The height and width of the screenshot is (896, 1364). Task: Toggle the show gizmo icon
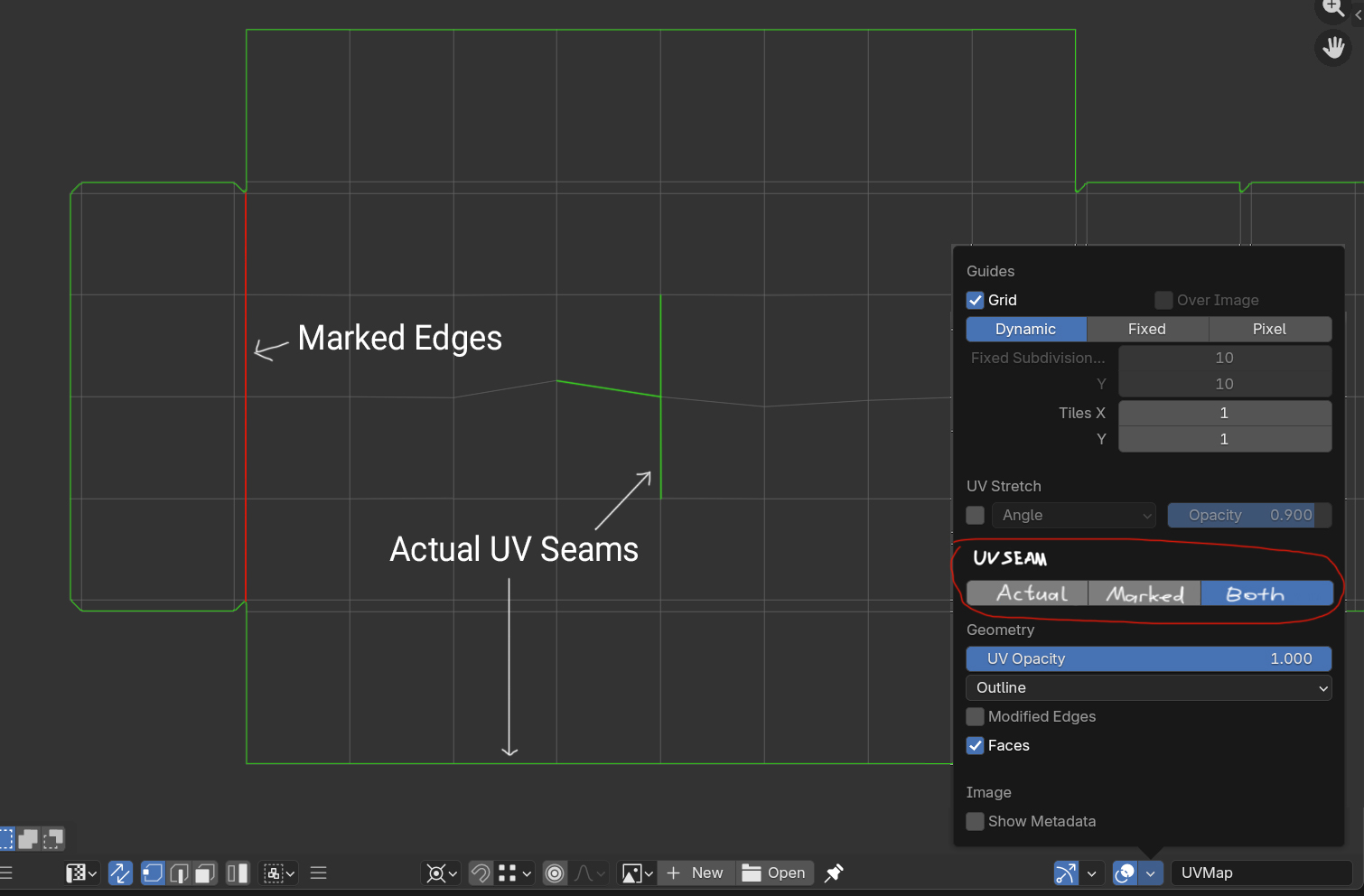[1066, 873]
